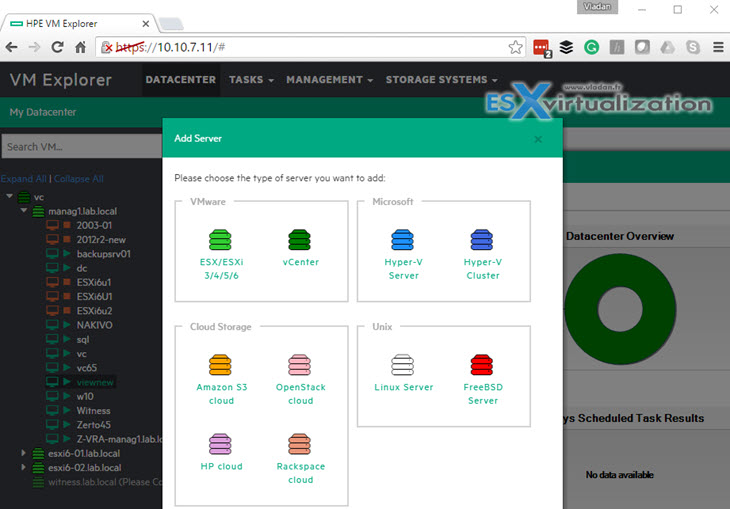
Task: Click the Skype extension icon
Action: 693,47
